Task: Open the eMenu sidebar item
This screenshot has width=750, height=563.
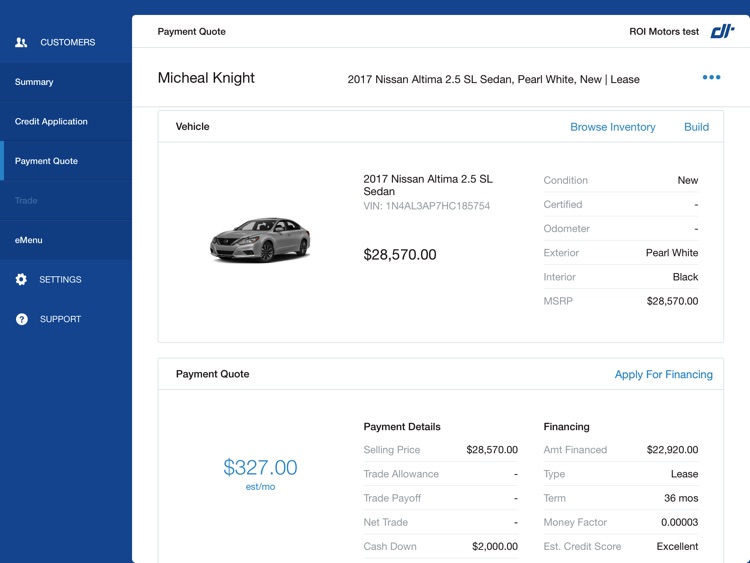Action: pos(29,240)
